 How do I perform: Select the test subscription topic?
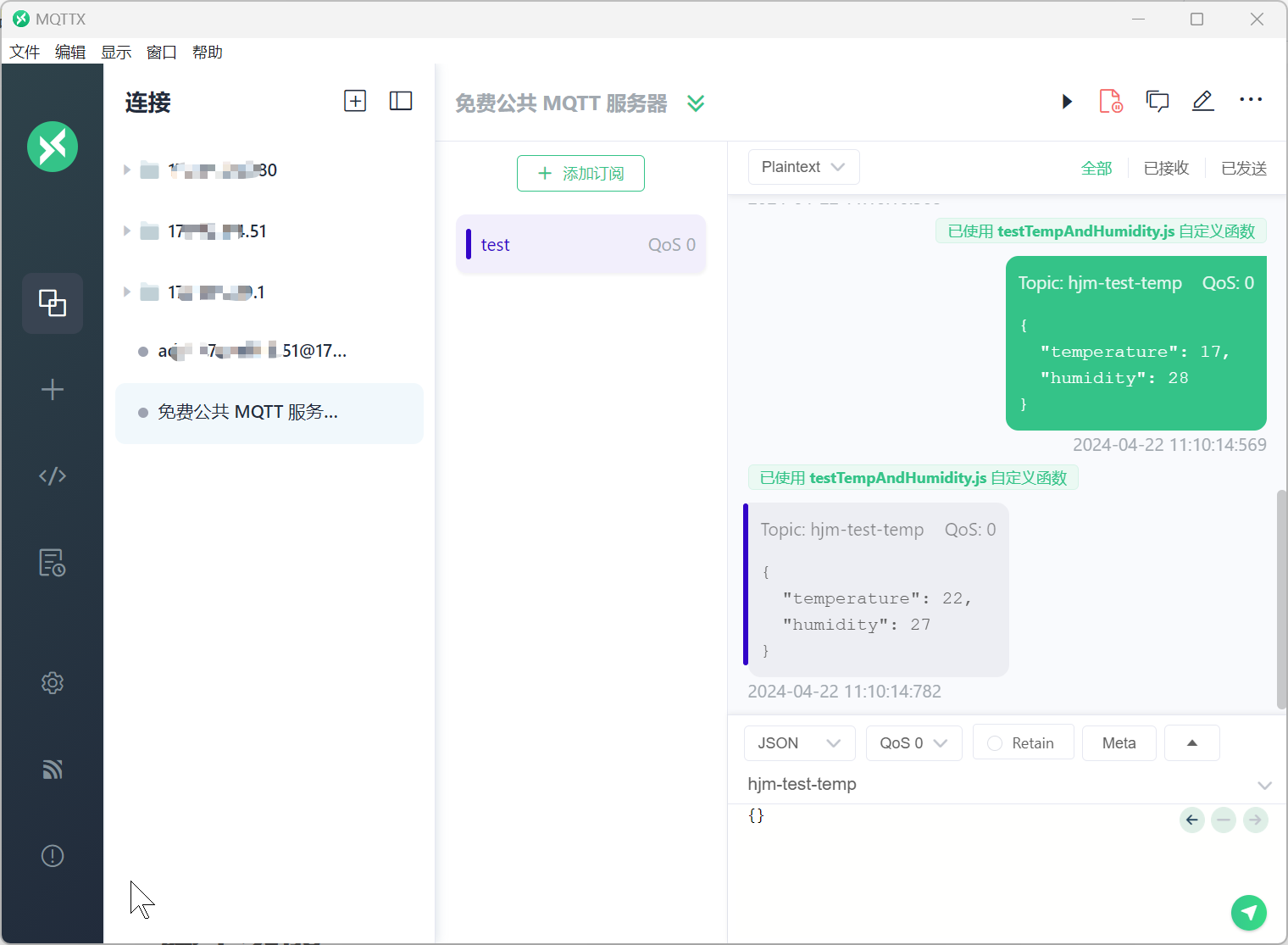pyautogui.click(x=581, y=245)
